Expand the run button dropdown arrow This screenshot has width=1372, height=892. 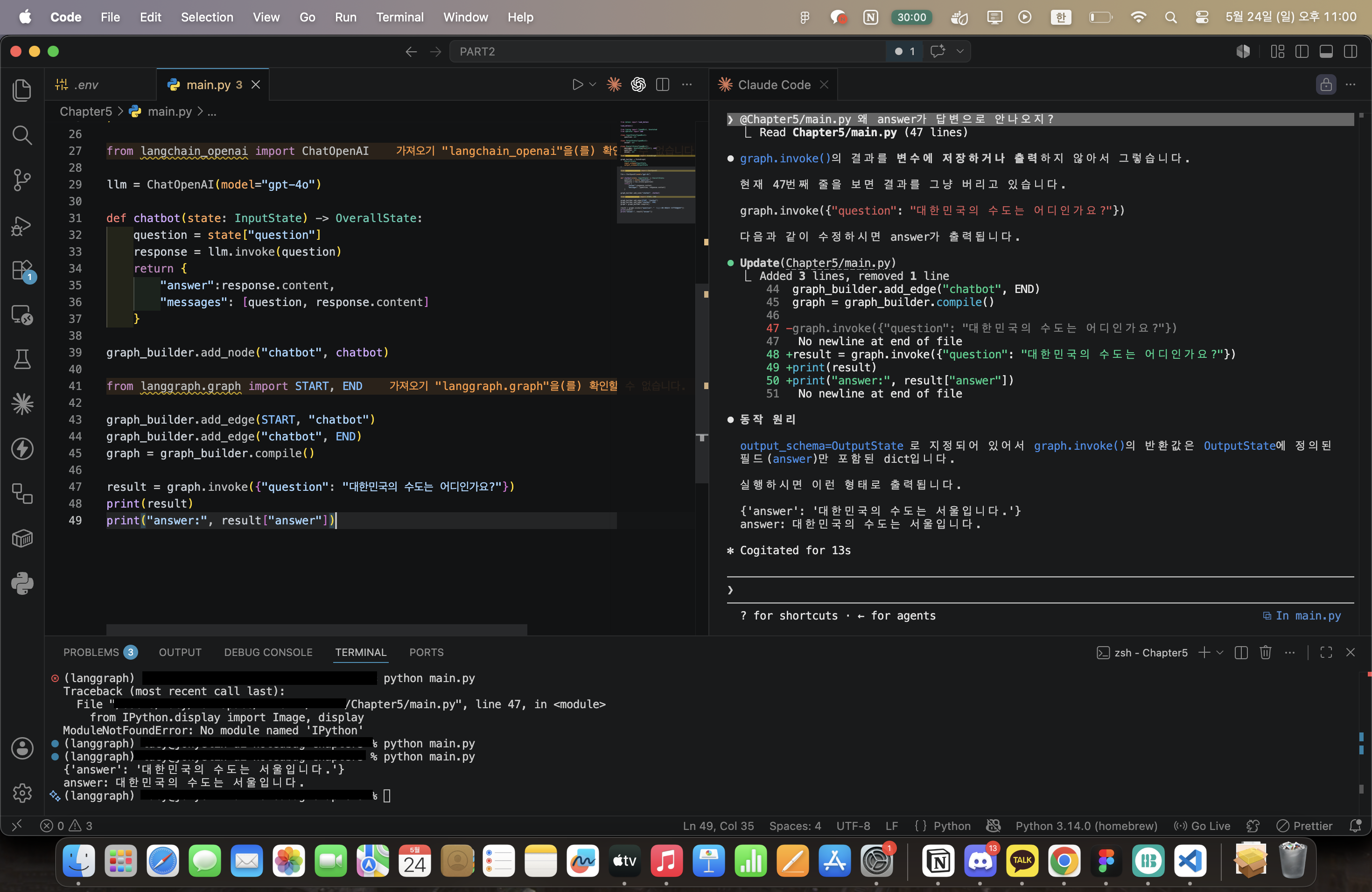tap(593, 85)
